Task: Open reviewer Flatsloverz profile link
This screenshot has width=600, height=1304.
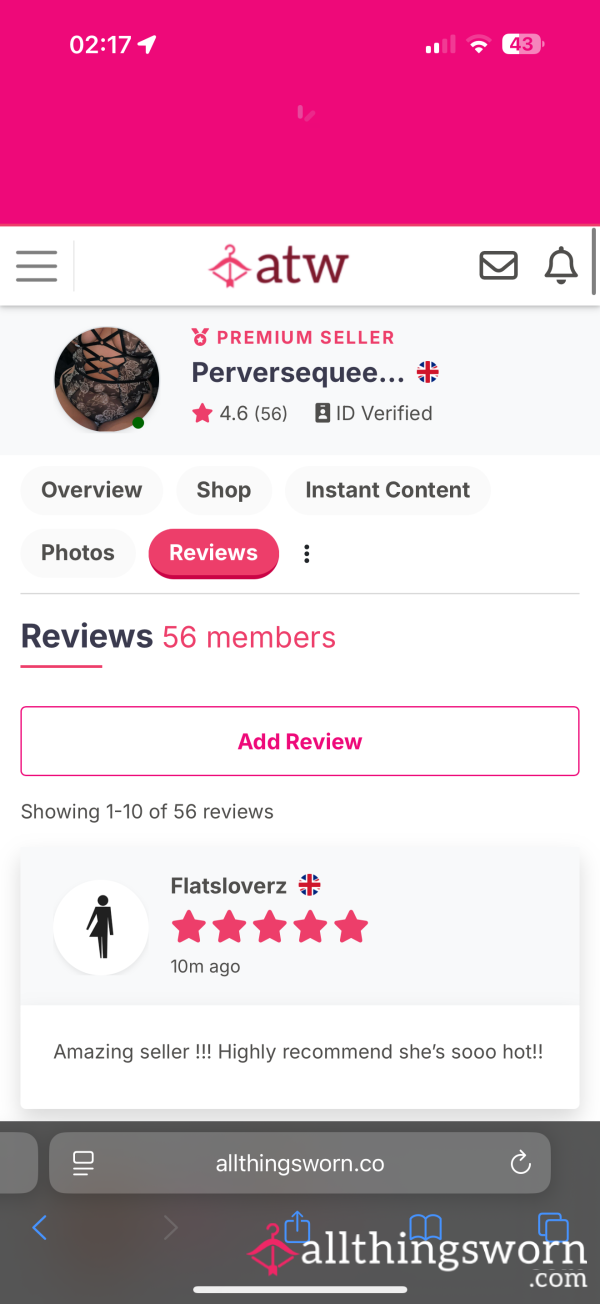Action: pos(229,885)
